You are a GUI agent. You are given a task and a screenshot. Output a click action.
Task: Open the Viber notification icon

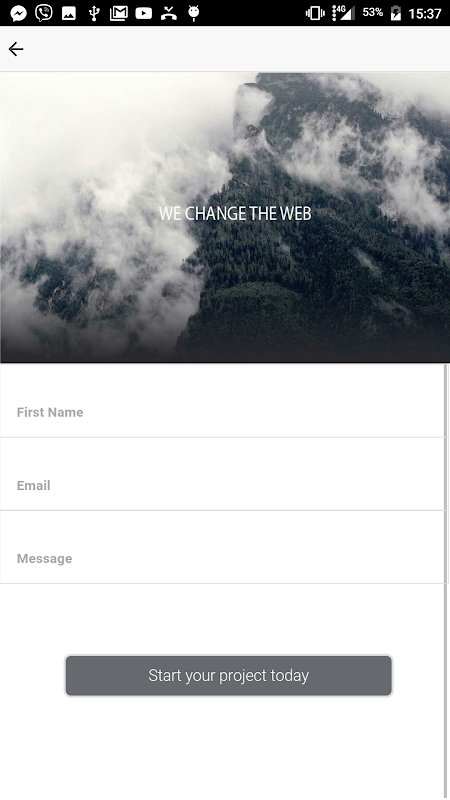[x=44, y=13]
